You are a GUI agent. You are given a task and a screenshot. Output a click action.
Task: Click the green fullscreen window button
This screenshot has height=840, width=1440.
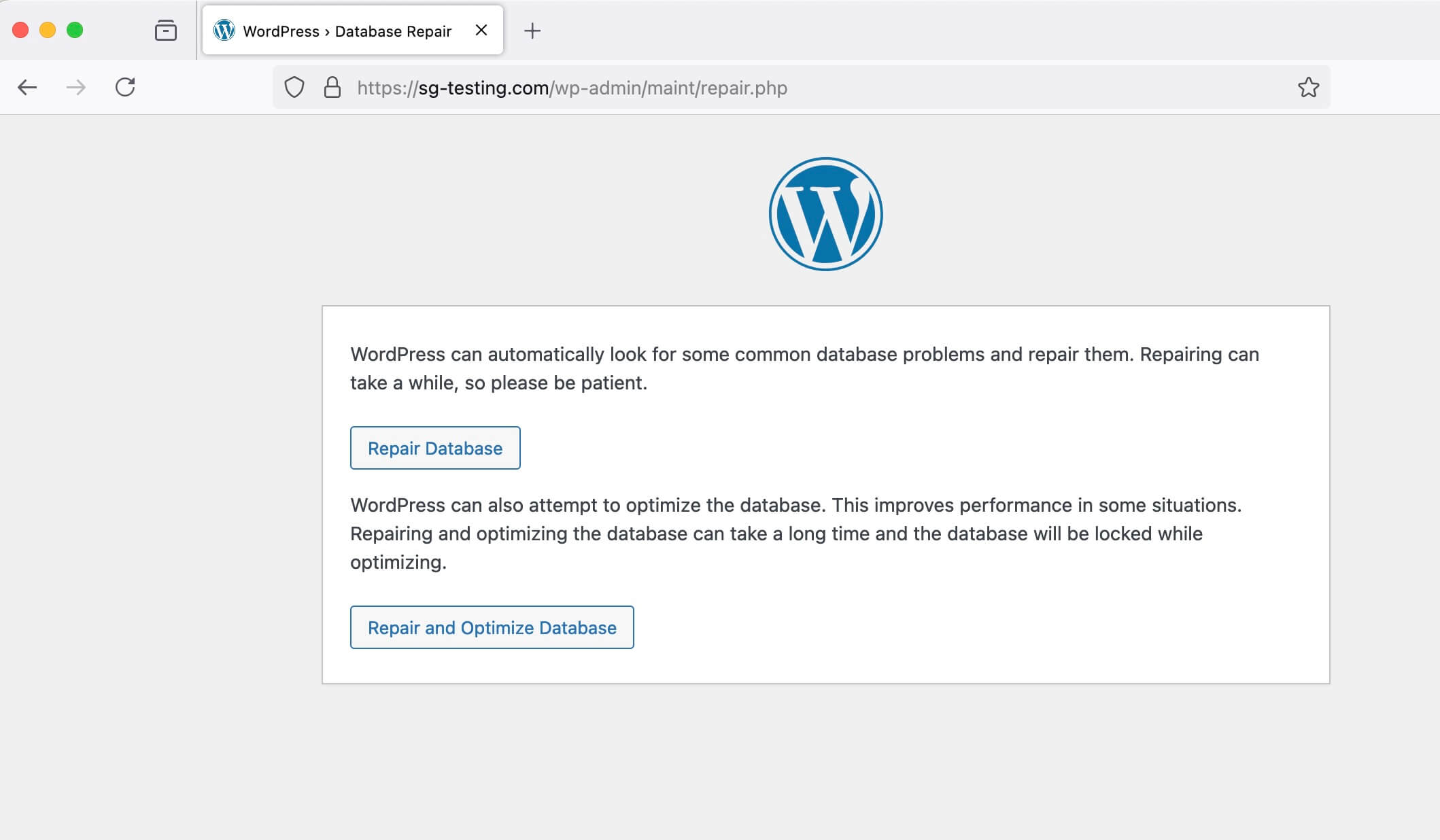[x=75, y=30]
